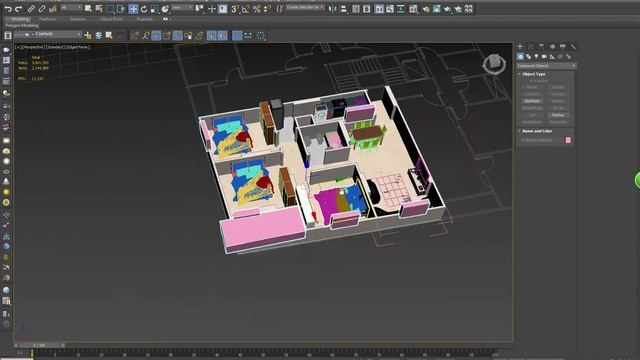Open the selection filter dropdown

point(71,8)
